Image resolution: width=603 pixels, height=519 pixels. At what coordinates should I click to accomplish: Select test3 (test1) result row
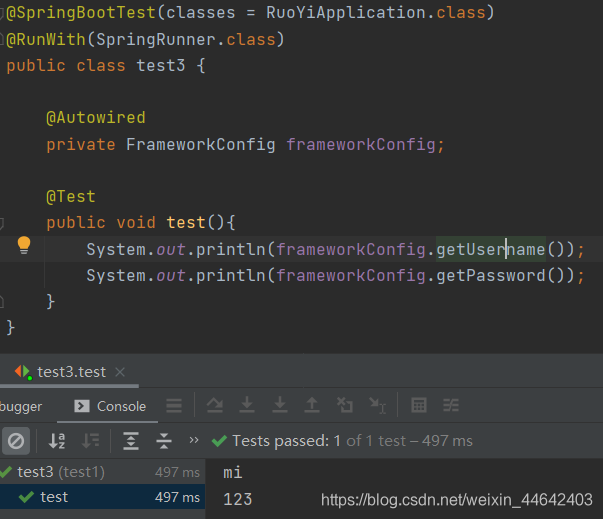102,472
